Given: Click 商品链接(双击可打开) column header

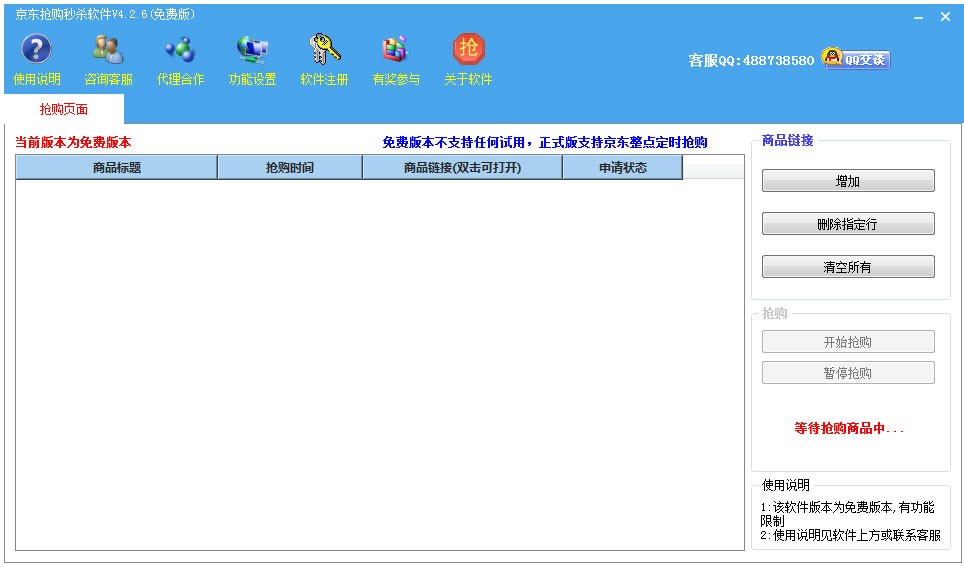Looking at the screenshot, I should click(462, 168).
